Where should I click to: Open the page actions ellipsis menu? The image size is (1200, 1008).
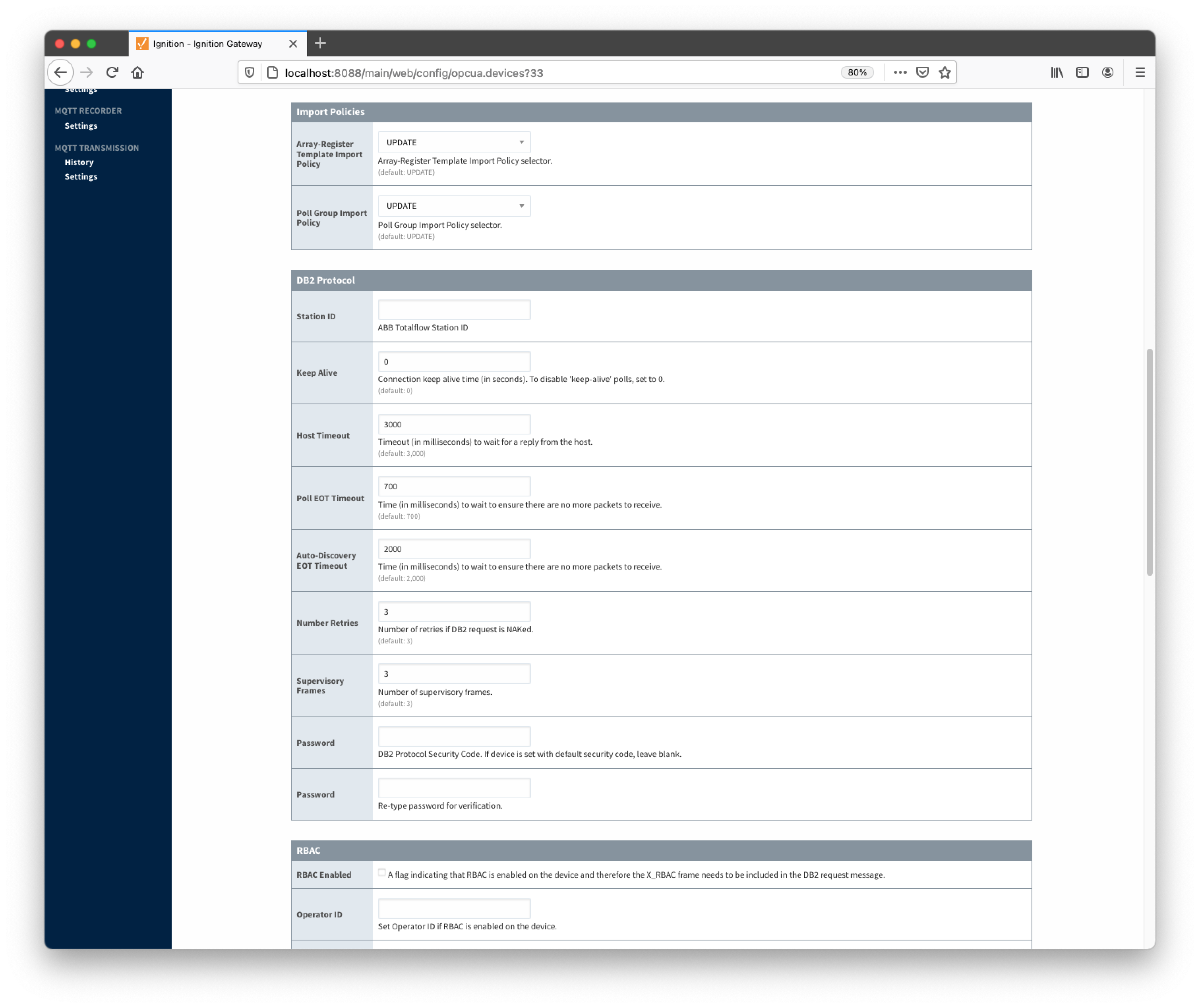click(900, 73)
